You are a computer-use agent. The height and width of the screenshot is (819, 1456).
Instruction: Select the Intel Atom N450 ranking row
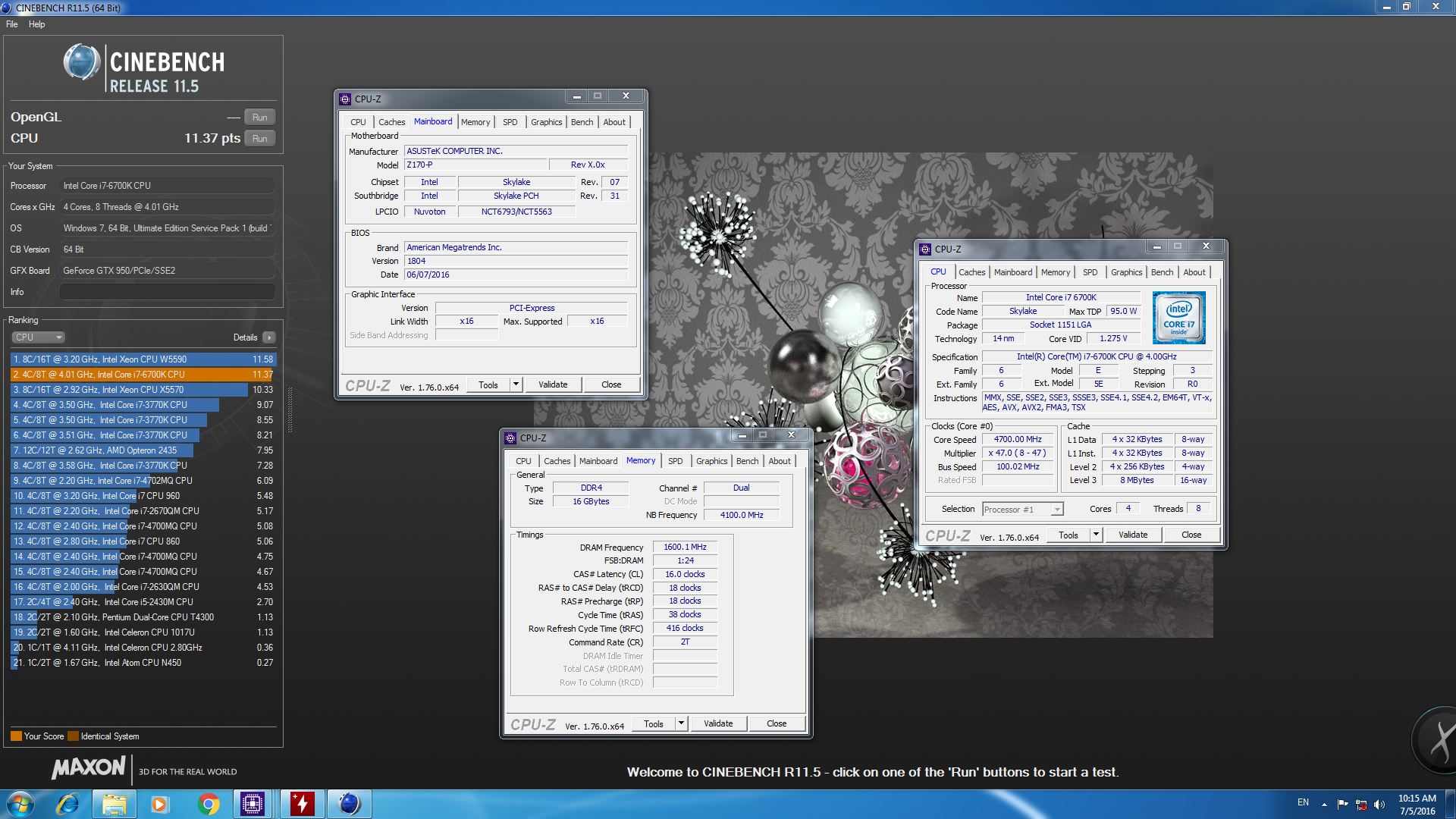point(143,663)
